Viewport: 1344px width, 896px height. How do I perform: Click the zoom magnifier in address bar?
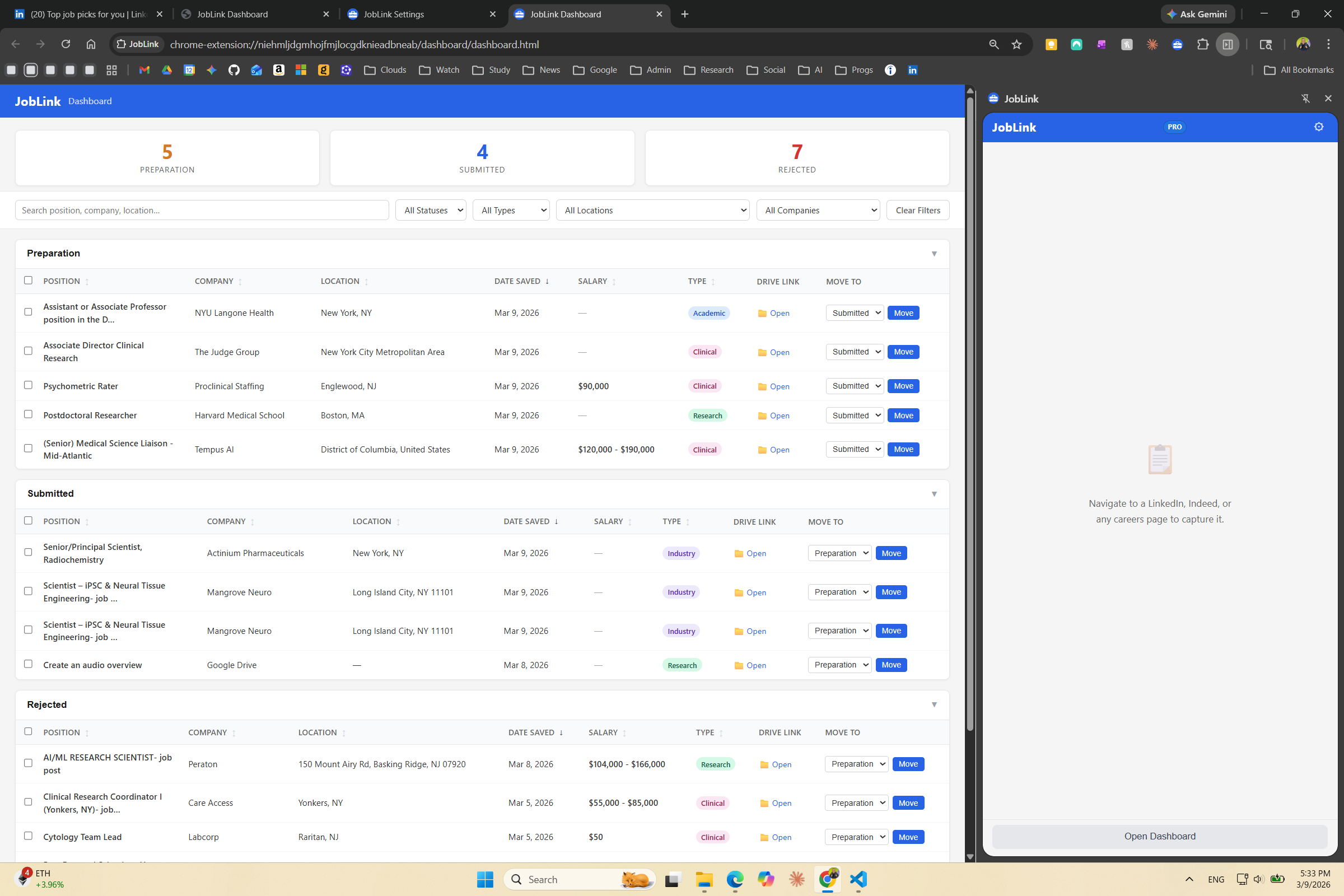point(993,45)
